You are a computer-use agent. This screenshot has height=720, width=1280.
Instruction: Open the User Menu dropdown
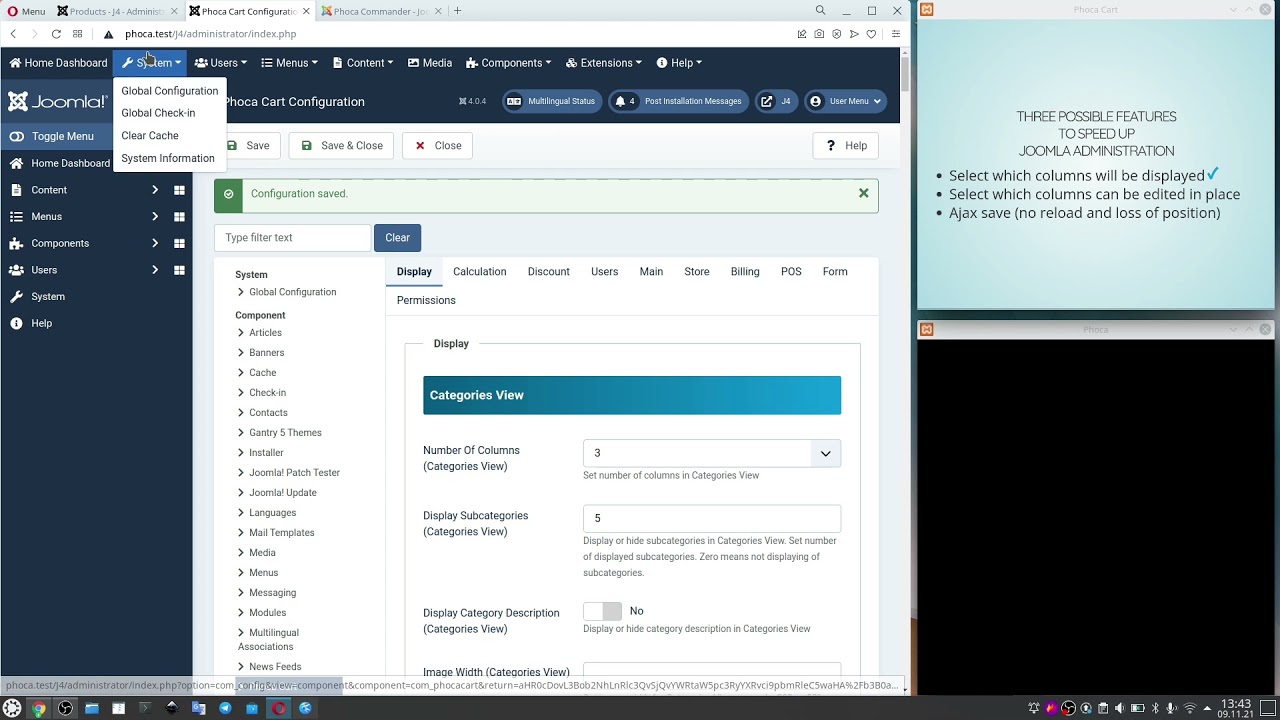click(846, 101)
